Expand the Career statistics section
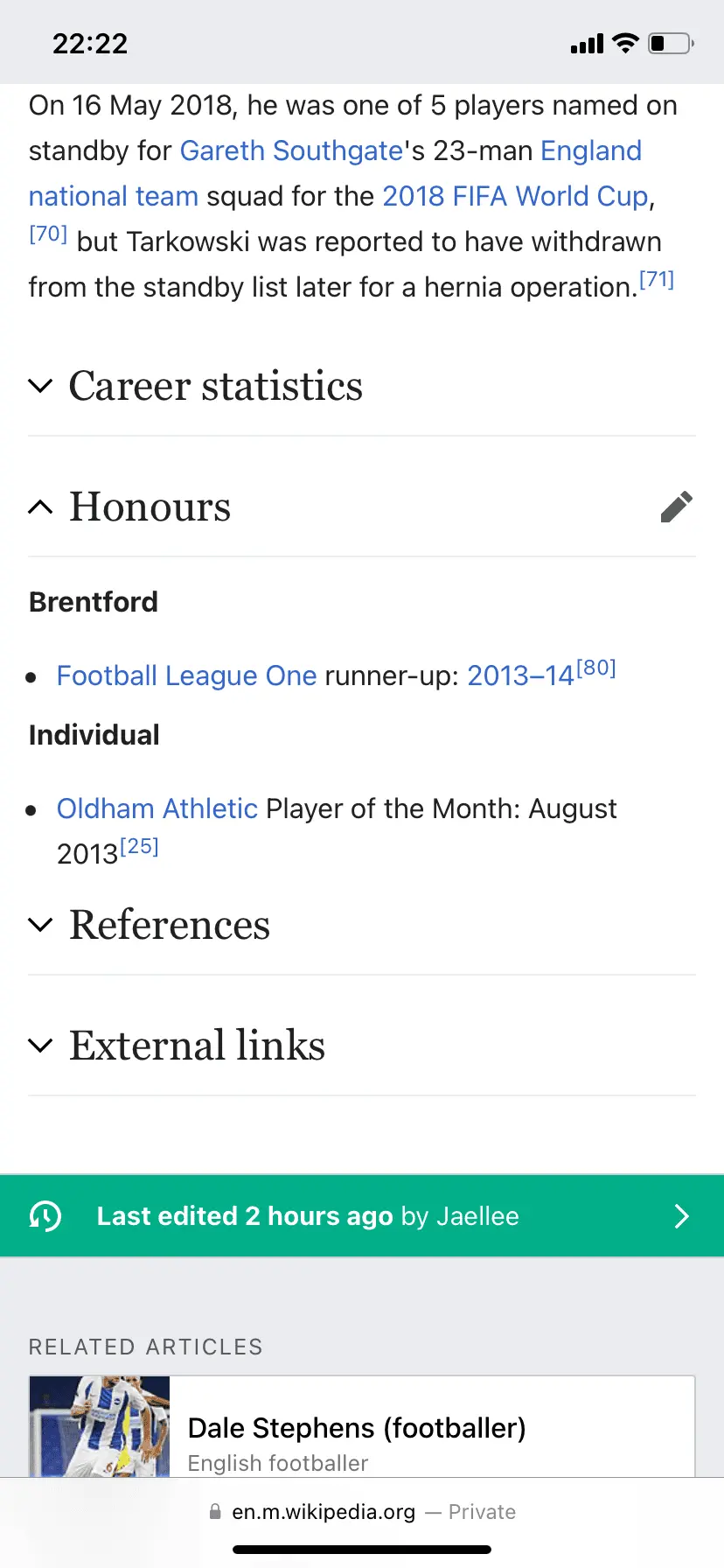The width and height of the screenshot is (724, 1568). [x=215, y=386]
